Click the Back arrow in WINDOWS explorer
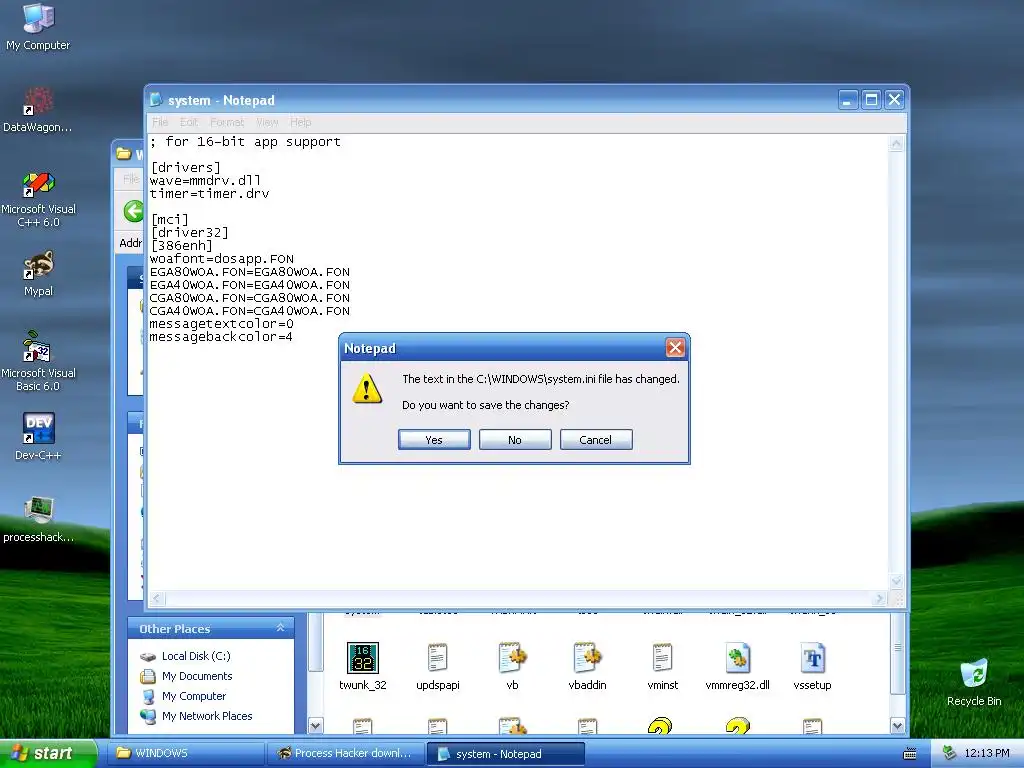Screen dimensions: 1024x768 [x=133, y=211]
